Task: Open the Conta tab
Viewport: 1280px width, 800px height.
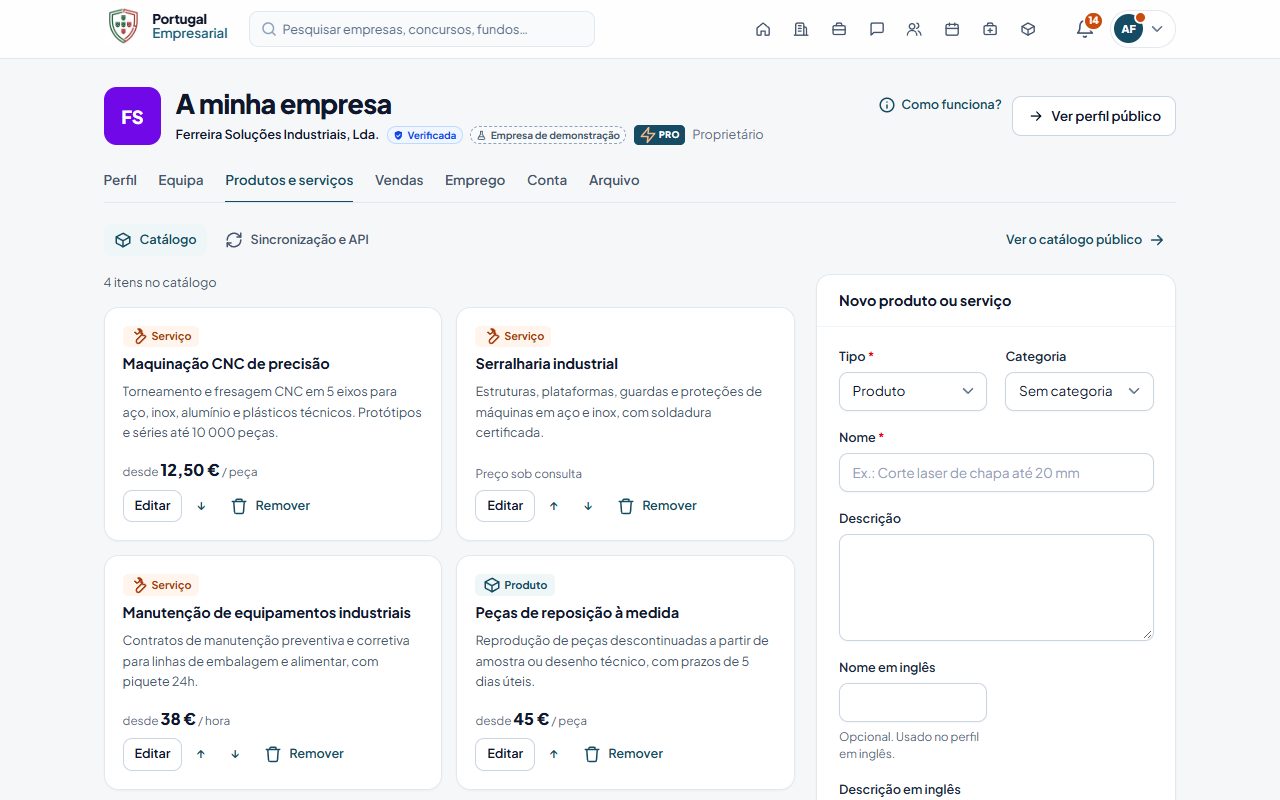Action: pos(547,180)
